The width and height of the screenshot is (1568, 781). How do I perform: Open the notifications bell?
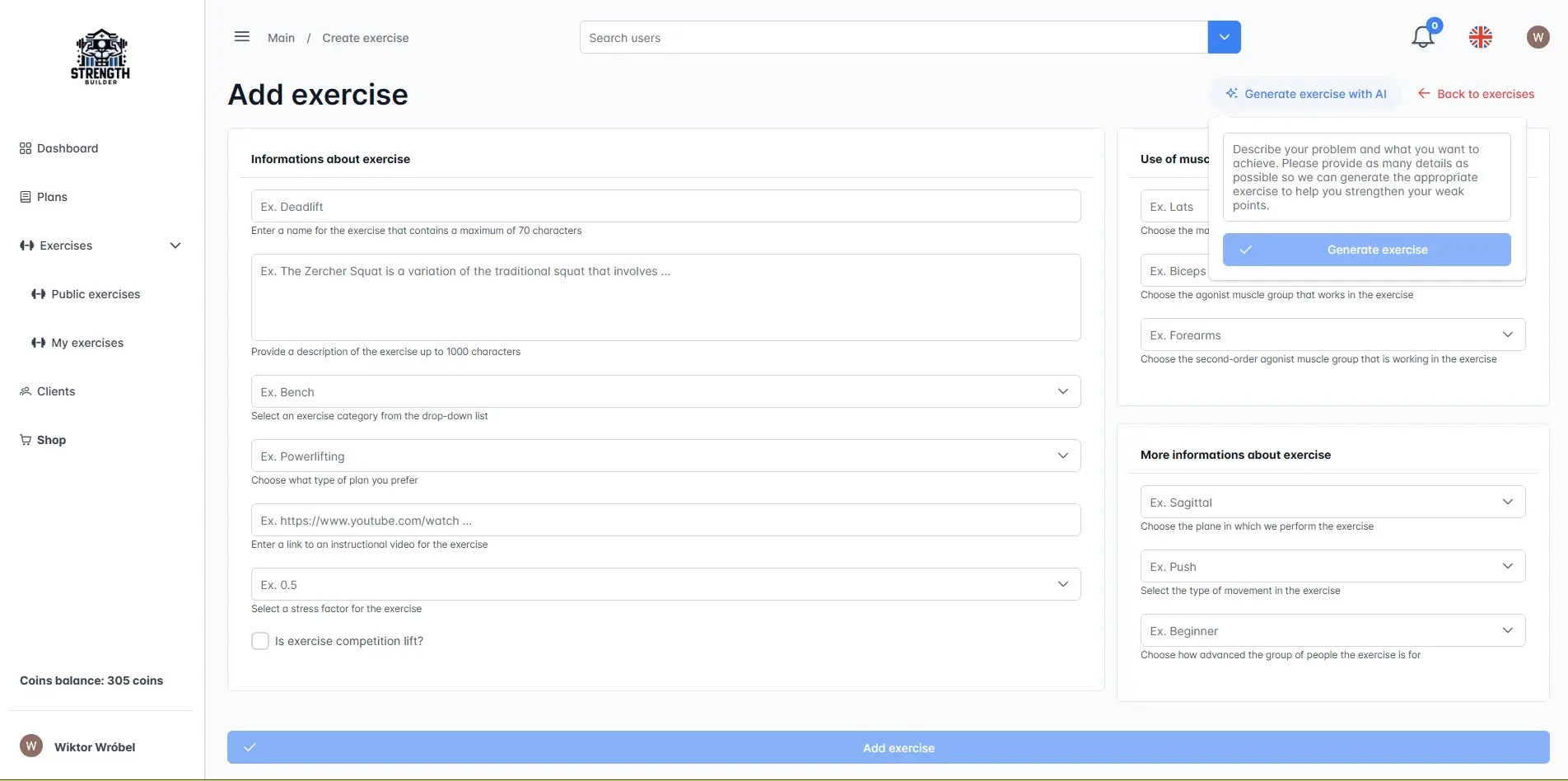click(x=1422, y=37)
